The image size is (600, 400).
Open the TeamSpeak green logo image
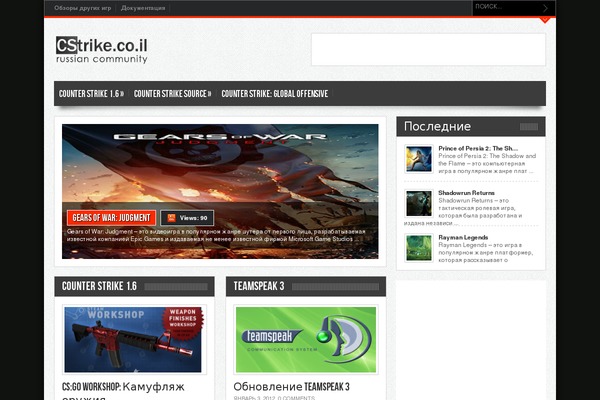(x=306, y=340)
